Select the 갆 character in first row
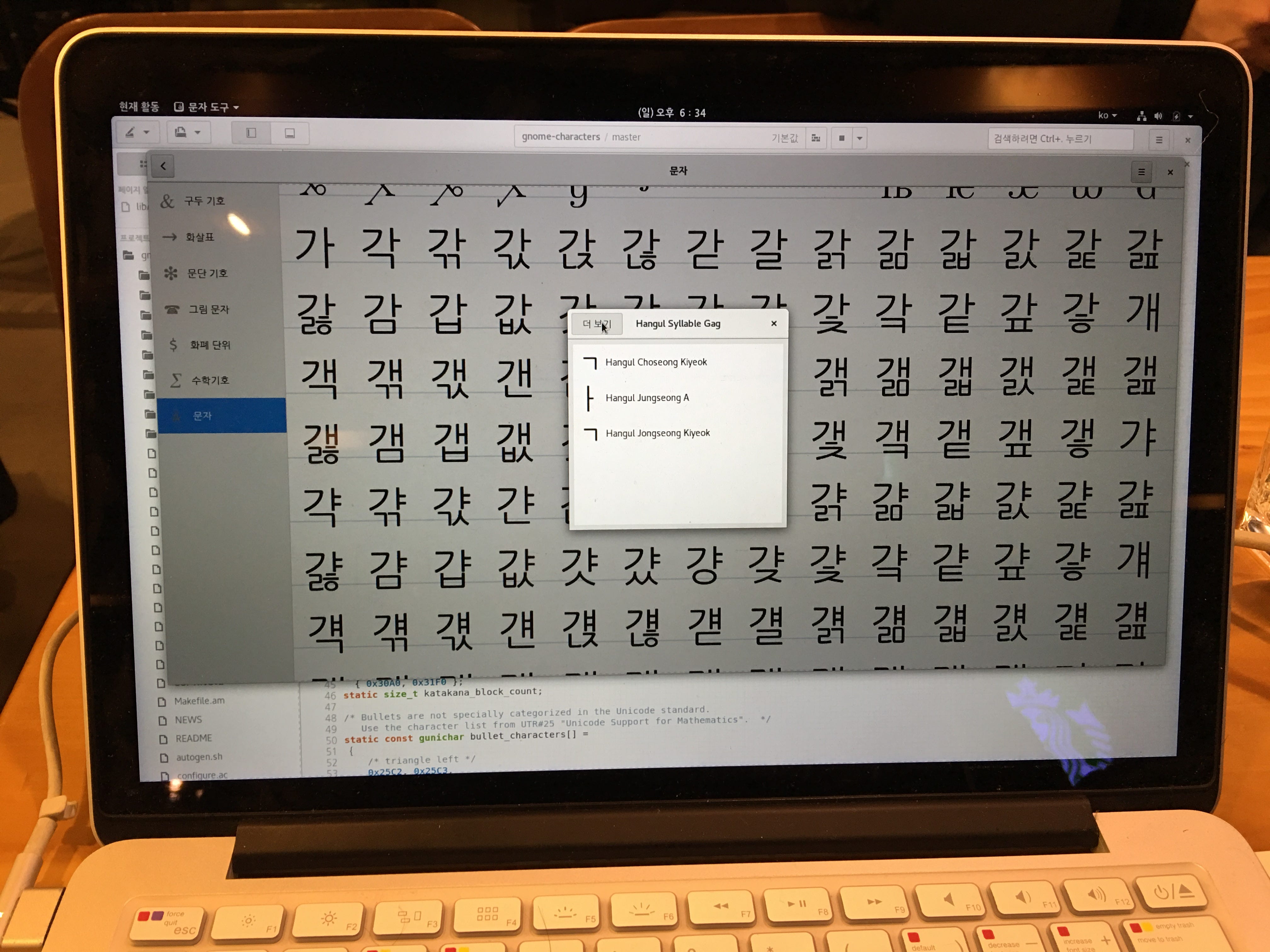Screen dimensions: 1270x952 click(x=641, y=248)
